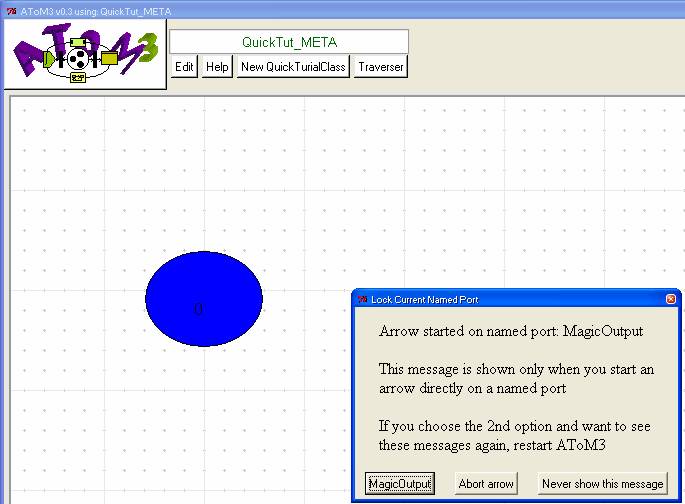Click the Abort arrow button

486,483
